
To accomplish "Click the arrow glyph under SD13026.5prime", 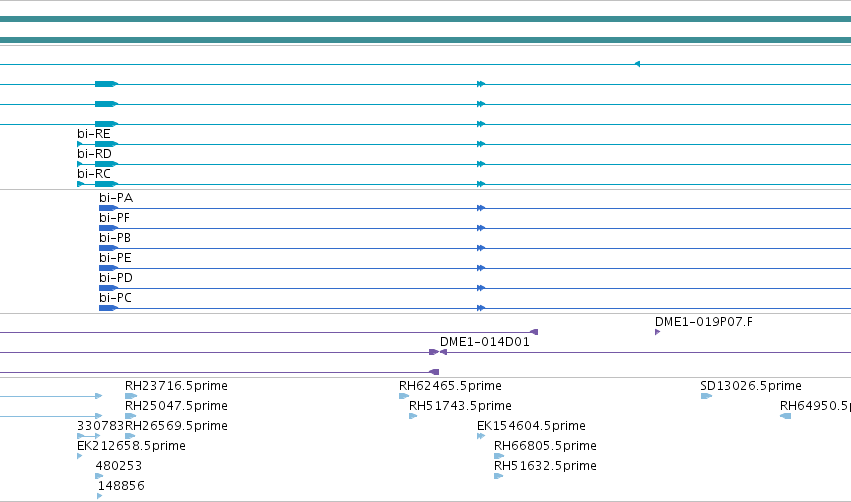I will 706,396.
